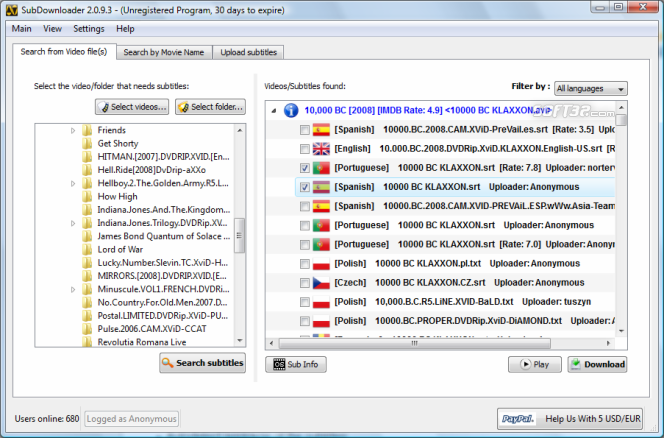Expand the Hellboy.2.The.Golden.Army folder

[73, 183]
